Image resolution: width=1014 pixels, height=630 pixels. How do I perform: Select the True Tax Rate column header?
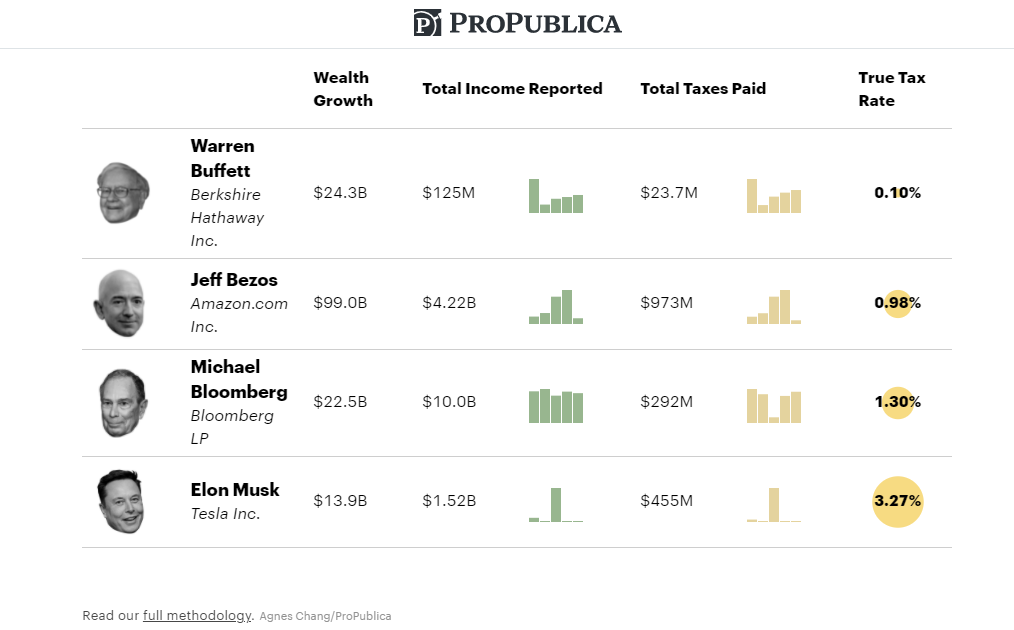point(891,89)
